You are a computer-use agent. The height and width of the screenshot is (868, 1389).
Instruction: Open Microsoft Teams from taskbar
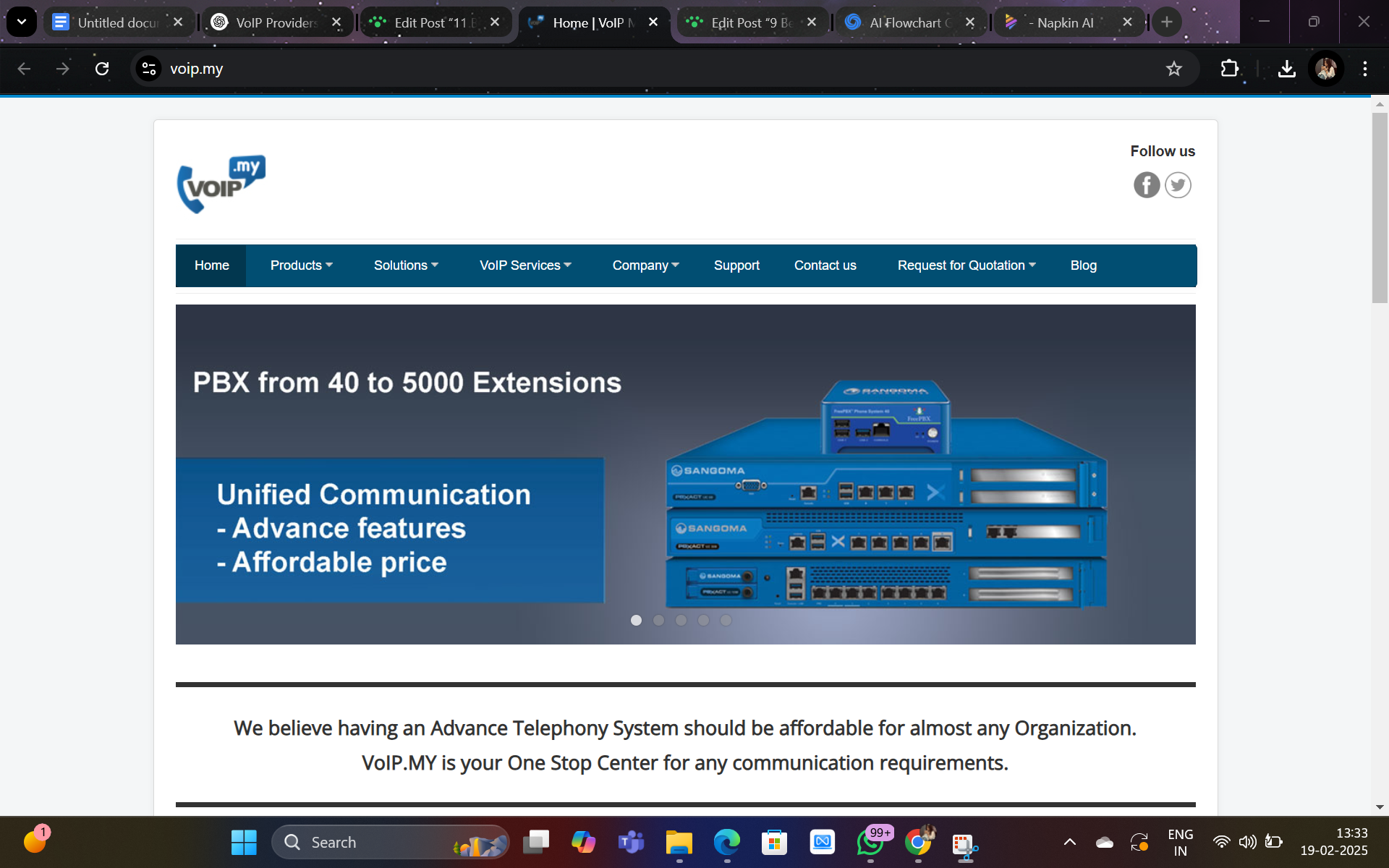[x=632, y=843]
